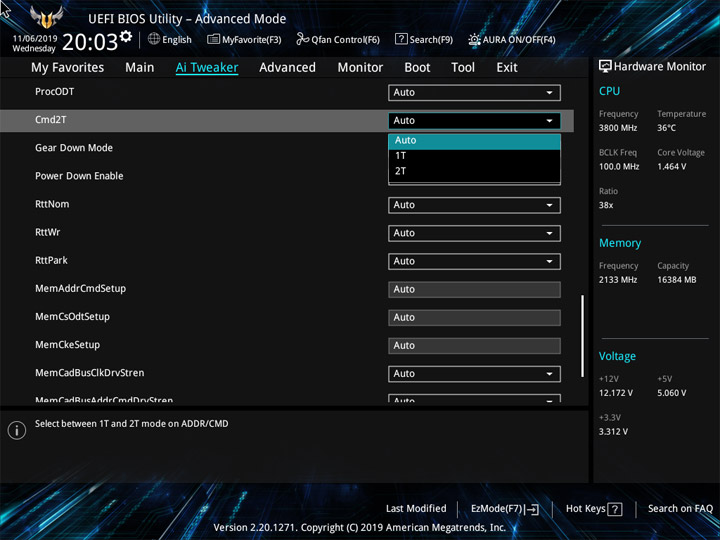Click CPU frequency value 3800 MHz

(618, 128)
